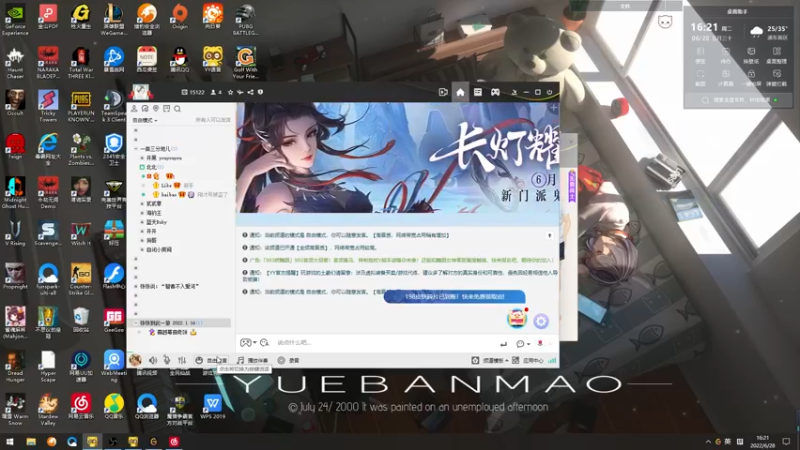Open File Explorer on taskbar
800x450 pixels.
pyautogui.click(x=31, y=441)
